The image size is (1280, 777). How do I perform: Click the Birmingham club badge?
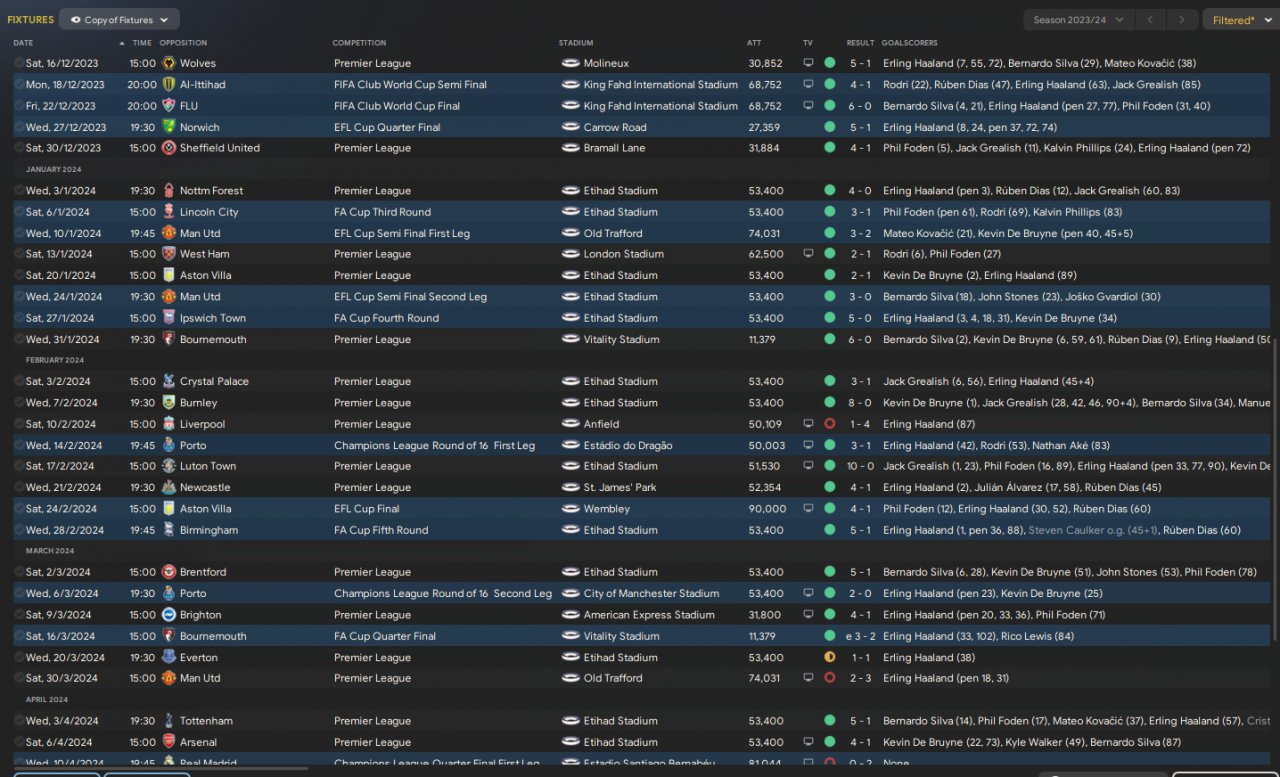point(169,530)
